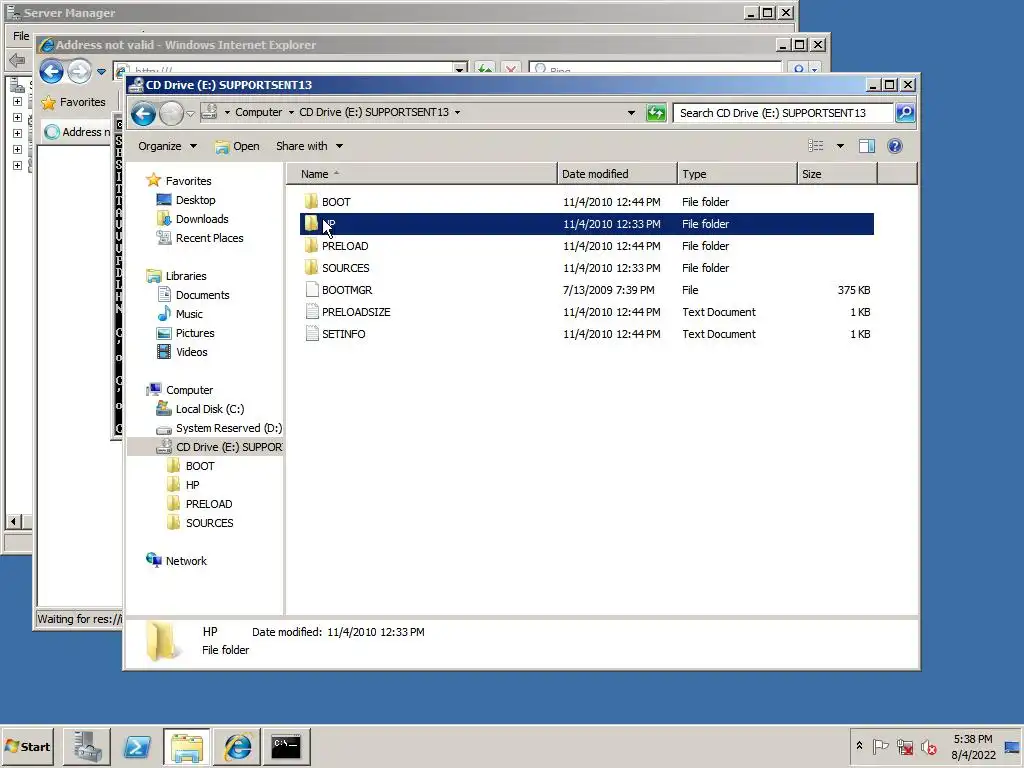The width and height of the screenshot is (1024, 768).
Task: Expand the Computer breadcrumb arrow
Action: click(291, 112)
